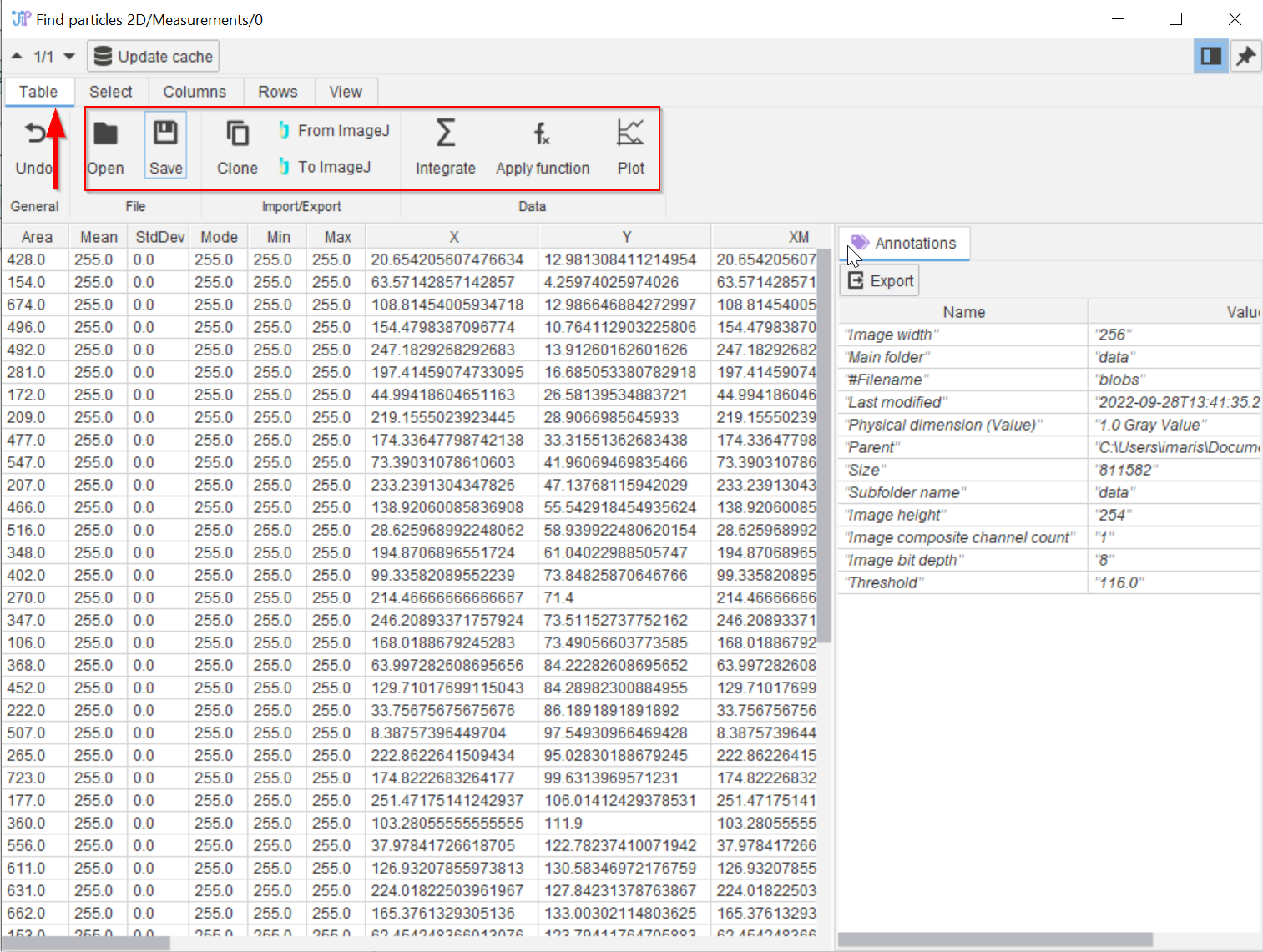Viewport: 1263px width, 952px height.
Task: Toggle the side panel view button
Action: pyautogui.click(x=1210, y=56)
